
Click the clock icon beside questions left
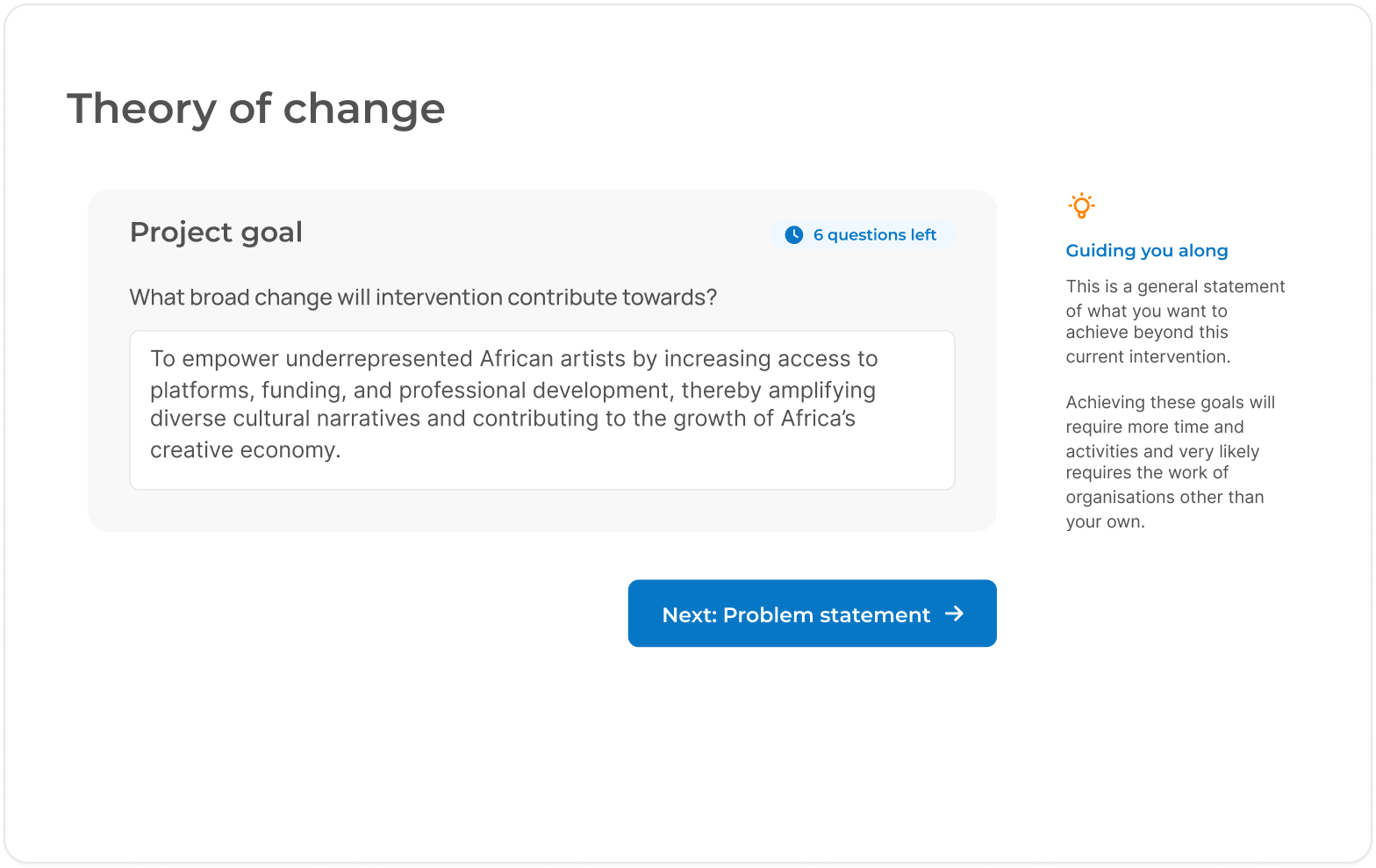point(793,234)
